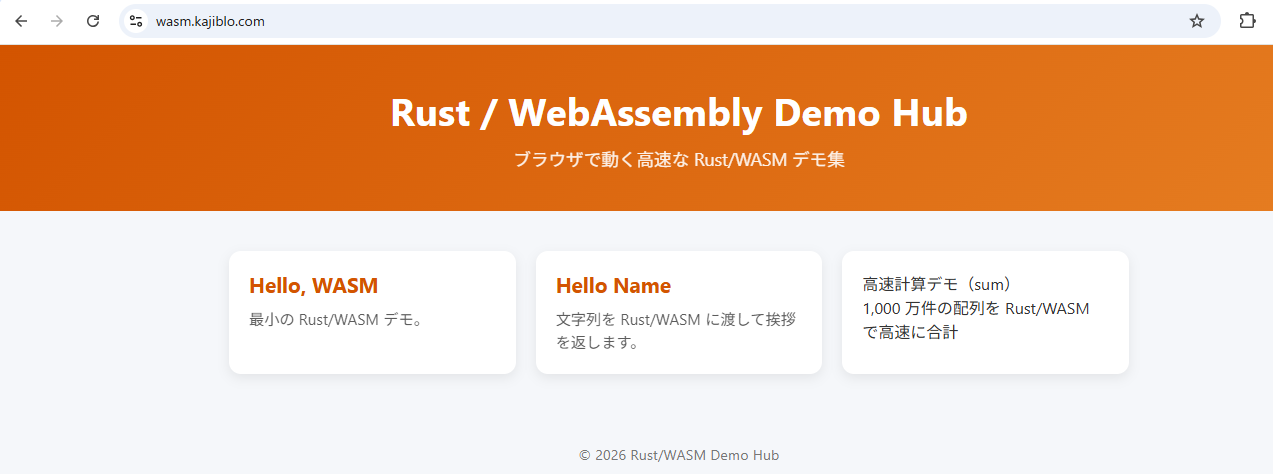This screenshot has height=474, width=1273.
Task: Click the 最小の Rust/WASM デモ description
Action: tap(336, 320)
